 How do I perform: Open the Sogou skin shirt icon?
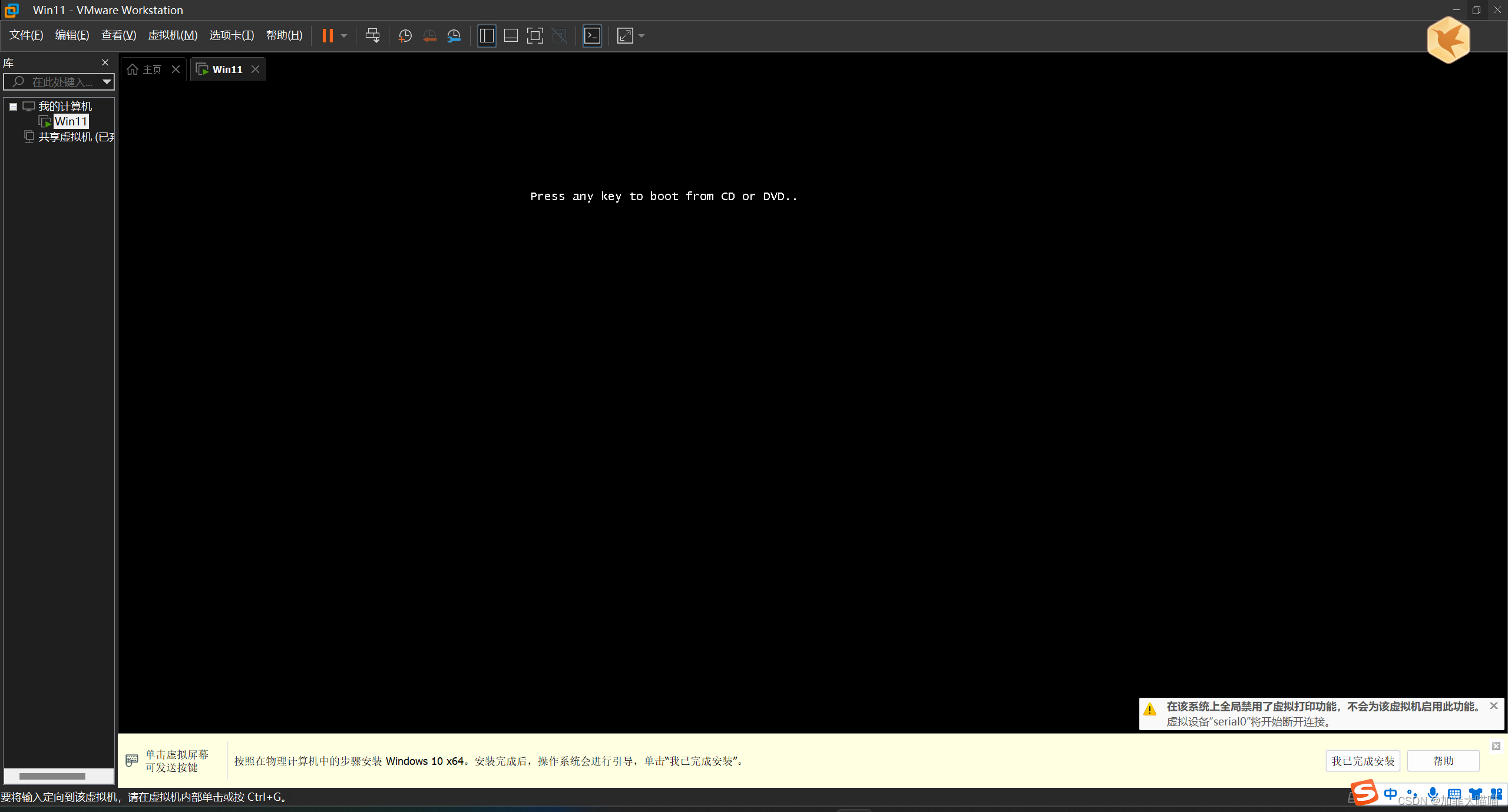click(1475, 794)
